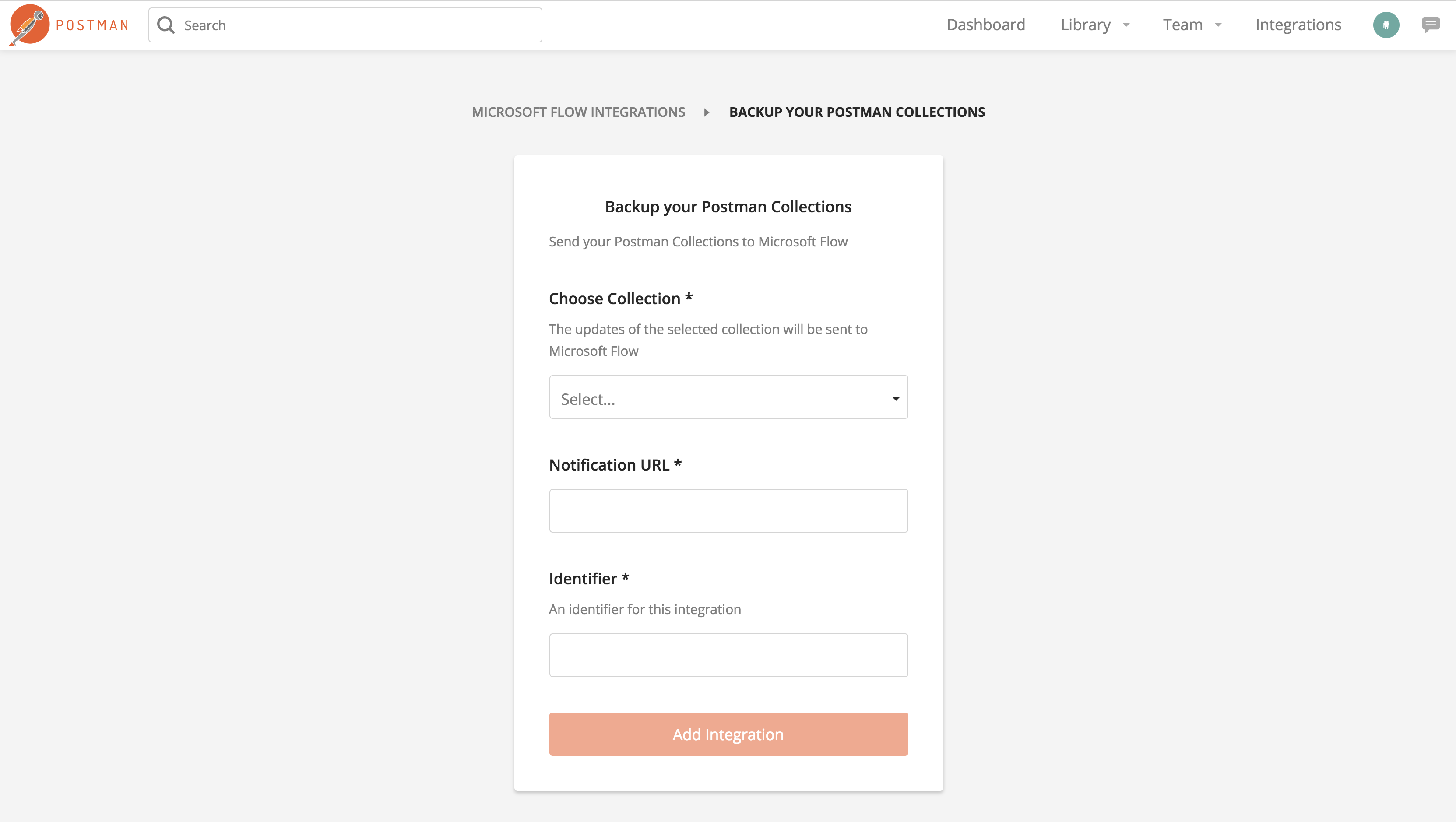The height and width of the screenshot is (822, 1456).
Task: Go to the Dashboard menu item
Action: point(986,25)
